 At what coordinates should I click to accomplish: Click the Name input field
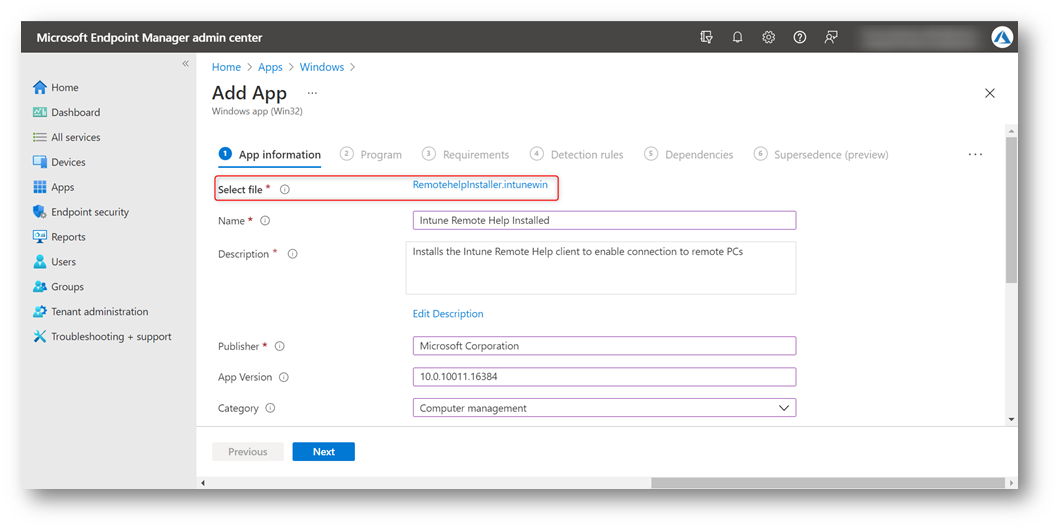[x=604, y=221]
